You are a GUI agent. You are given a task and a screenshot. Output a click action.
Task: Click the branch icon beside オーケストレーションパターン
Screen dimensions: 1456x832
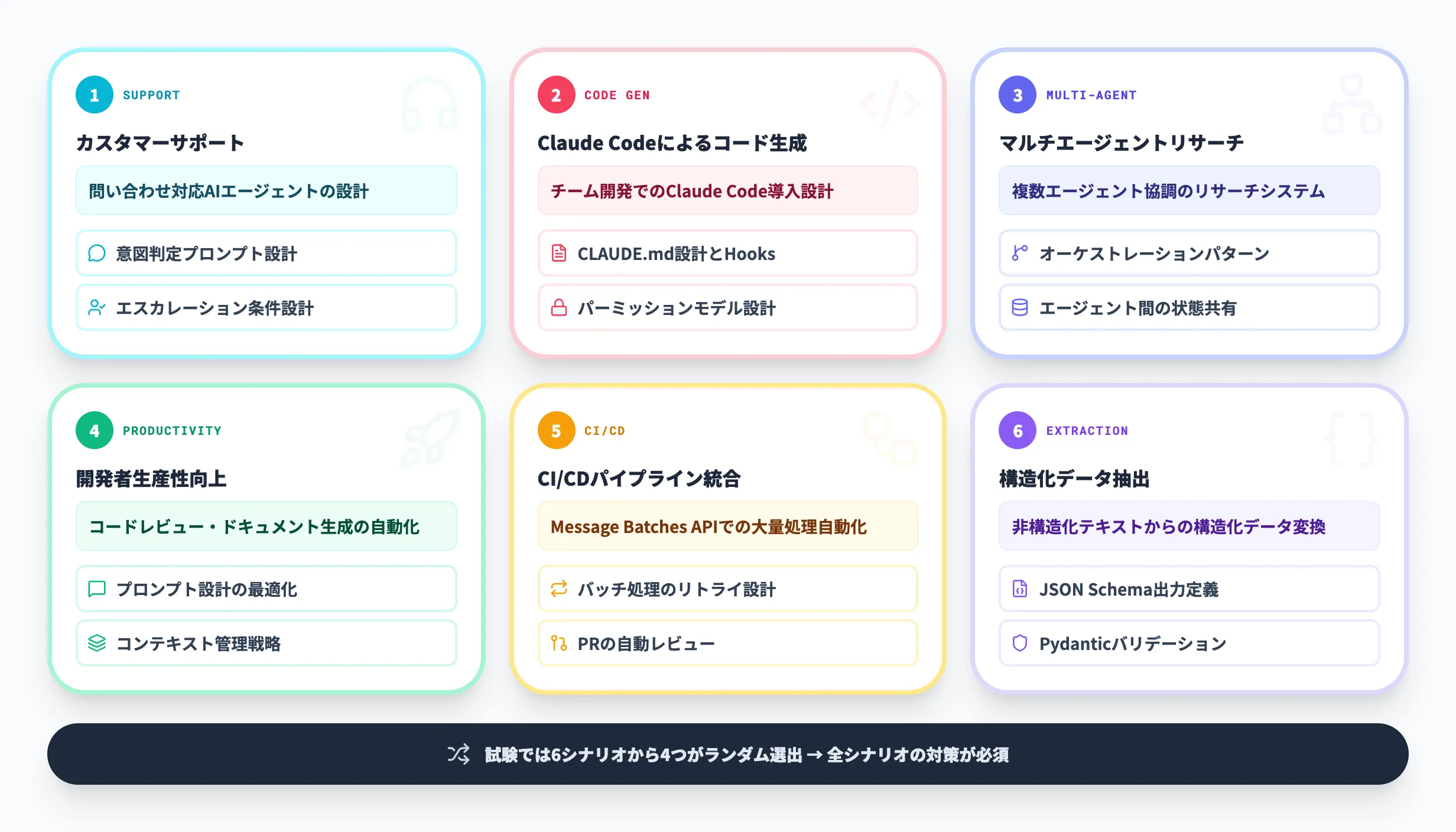pyautogui.click(x=1020, y=253)
